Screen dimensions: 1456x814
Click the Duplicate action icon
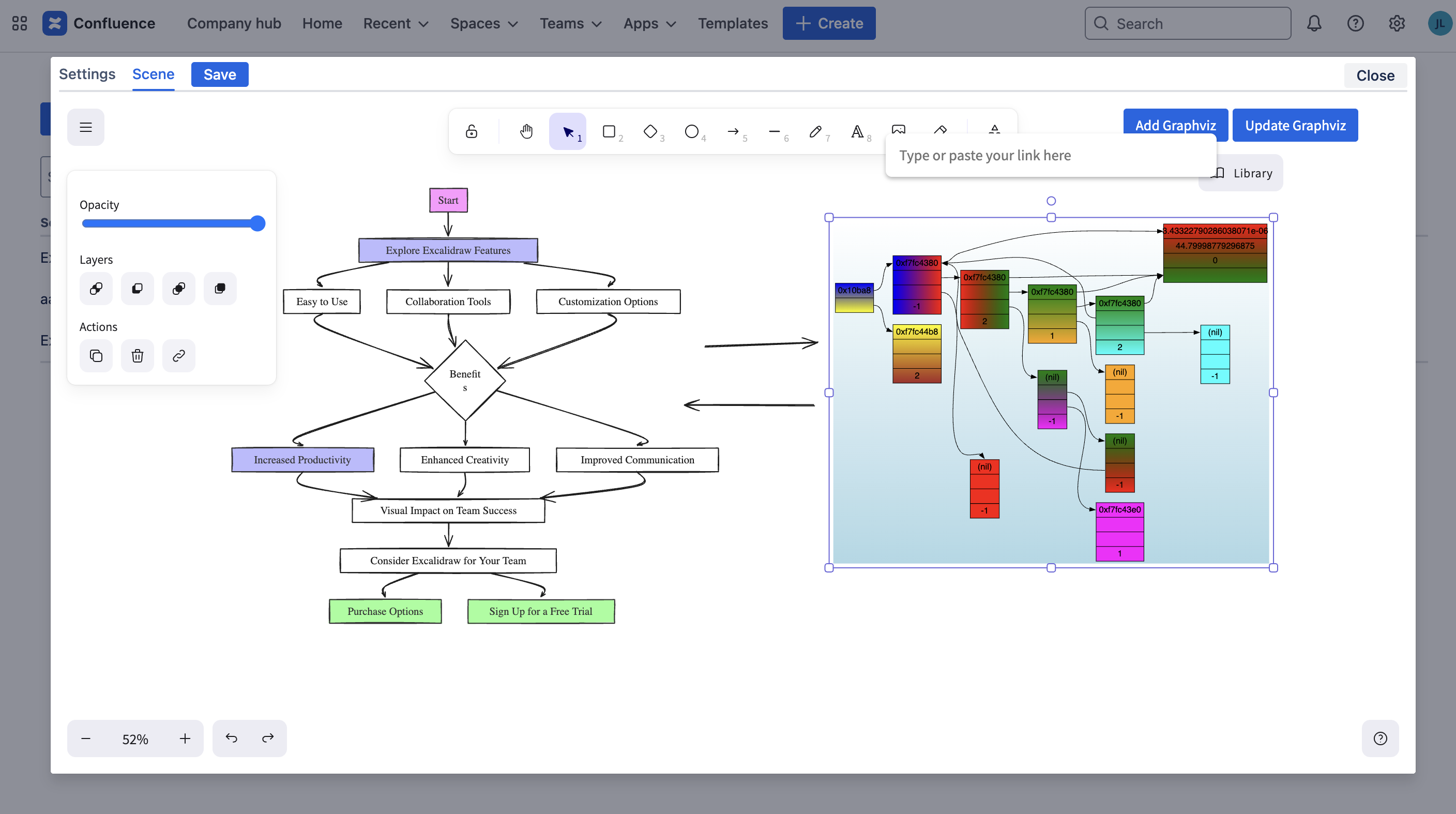pyautogui.click(x=96, y=356)
